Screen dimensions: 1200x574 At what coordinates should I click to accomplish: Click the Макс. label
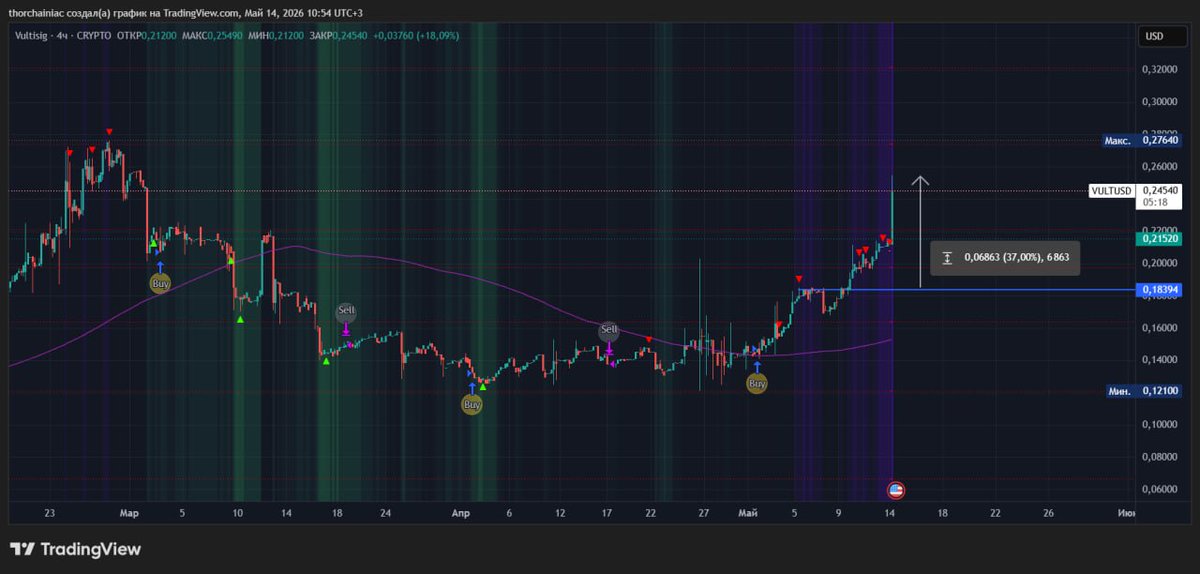click(x=1117, y=141)
